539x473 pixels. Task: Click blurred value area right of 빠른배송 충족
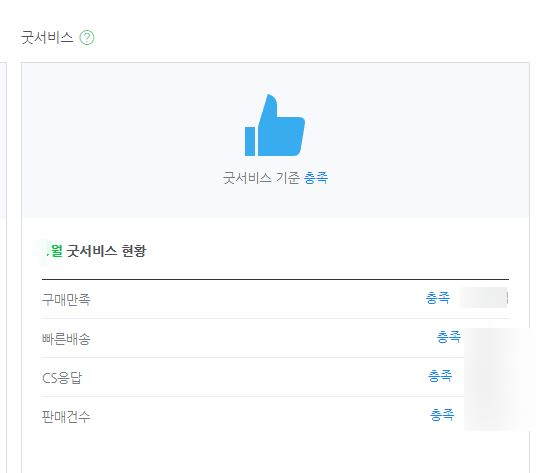point(496,342)
